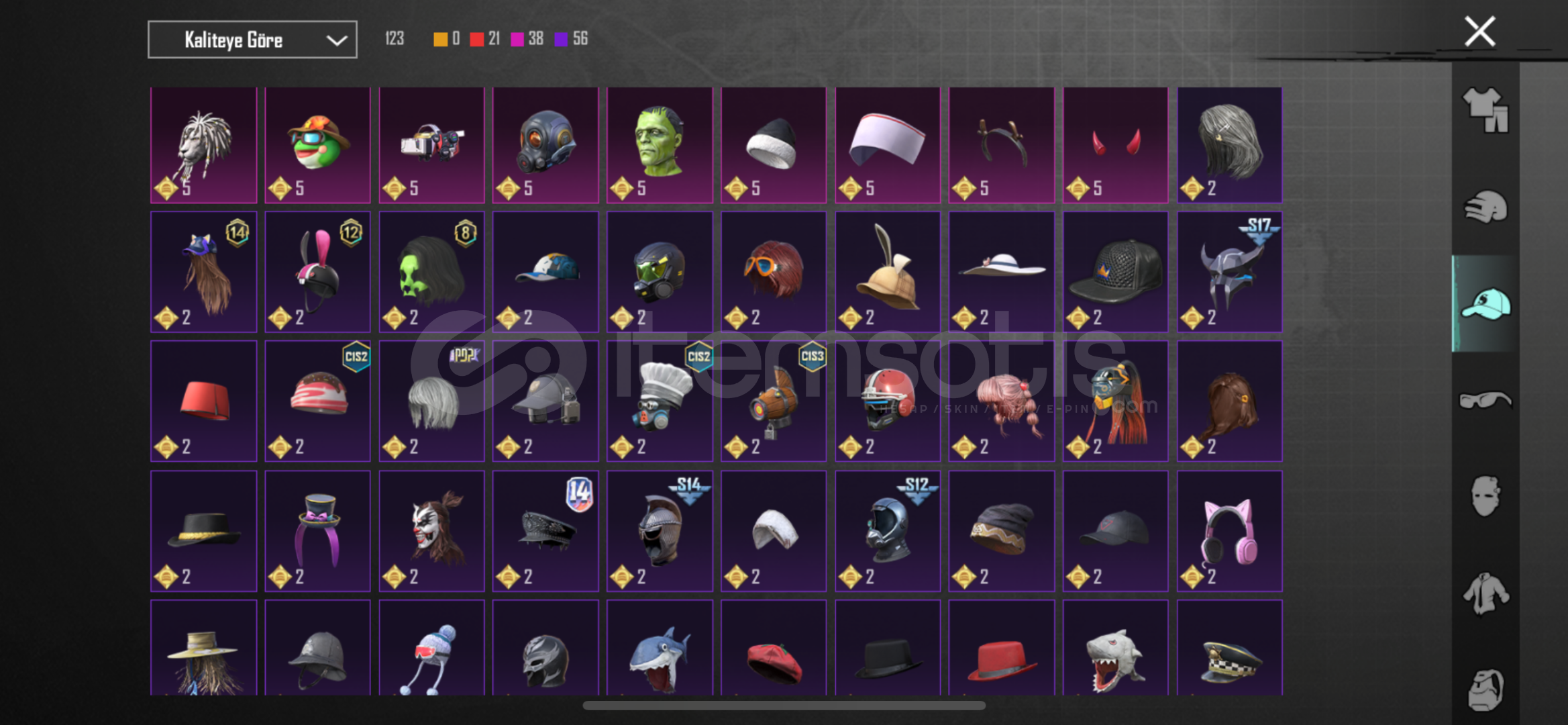
Task: Open the outfits category in sidebar
Action: 1485,109
